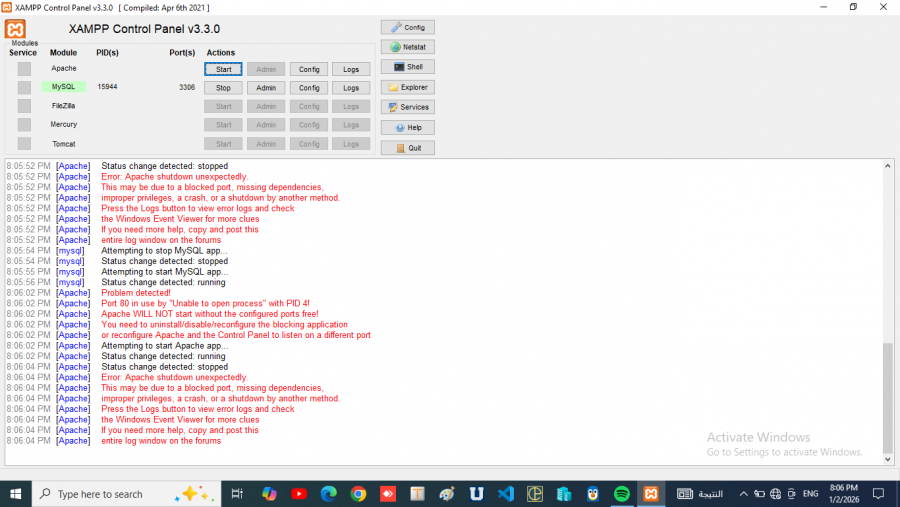900x507 pixels.
Task: Open Apache Logs button
Action: coord(350,69)
